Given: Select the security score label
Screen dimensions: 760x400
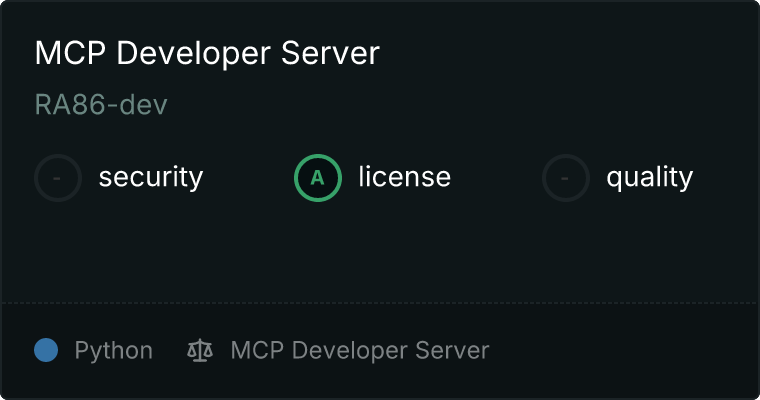Looking at the screenshot, I should (150, 178).
